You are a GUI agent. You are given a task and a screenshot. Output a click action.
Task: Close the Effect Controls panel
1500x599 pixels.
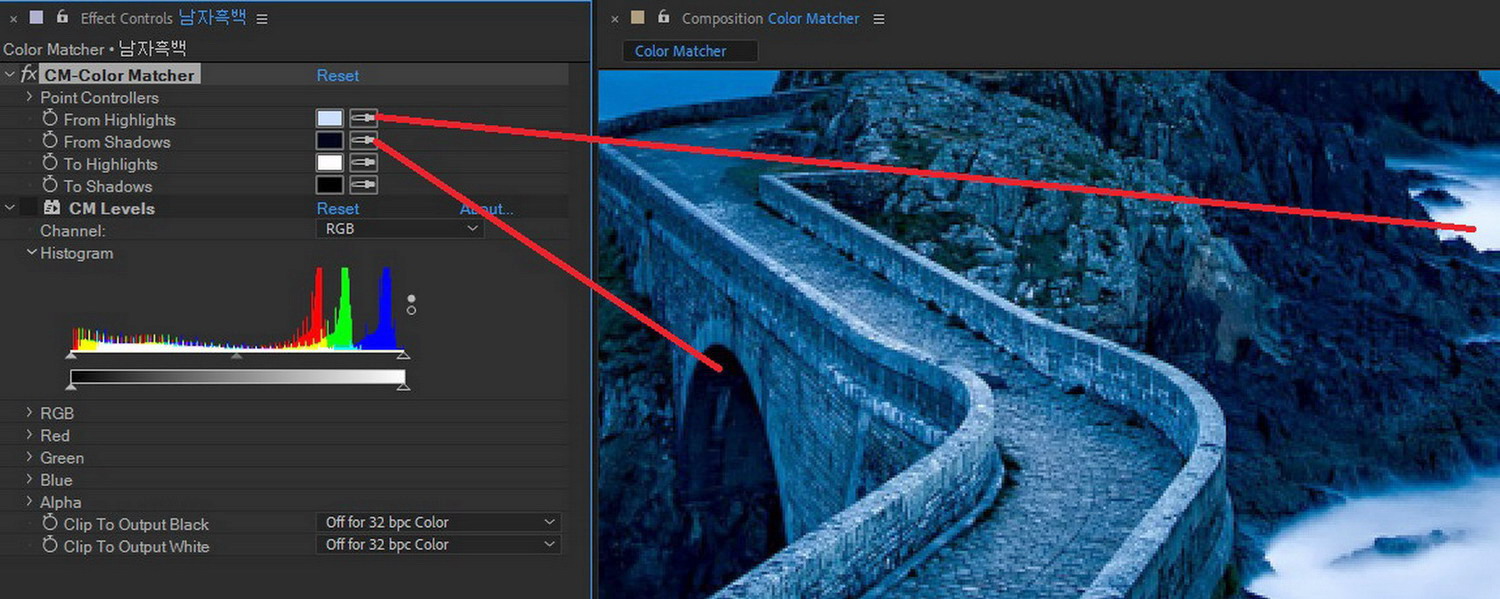click(14, 19)
